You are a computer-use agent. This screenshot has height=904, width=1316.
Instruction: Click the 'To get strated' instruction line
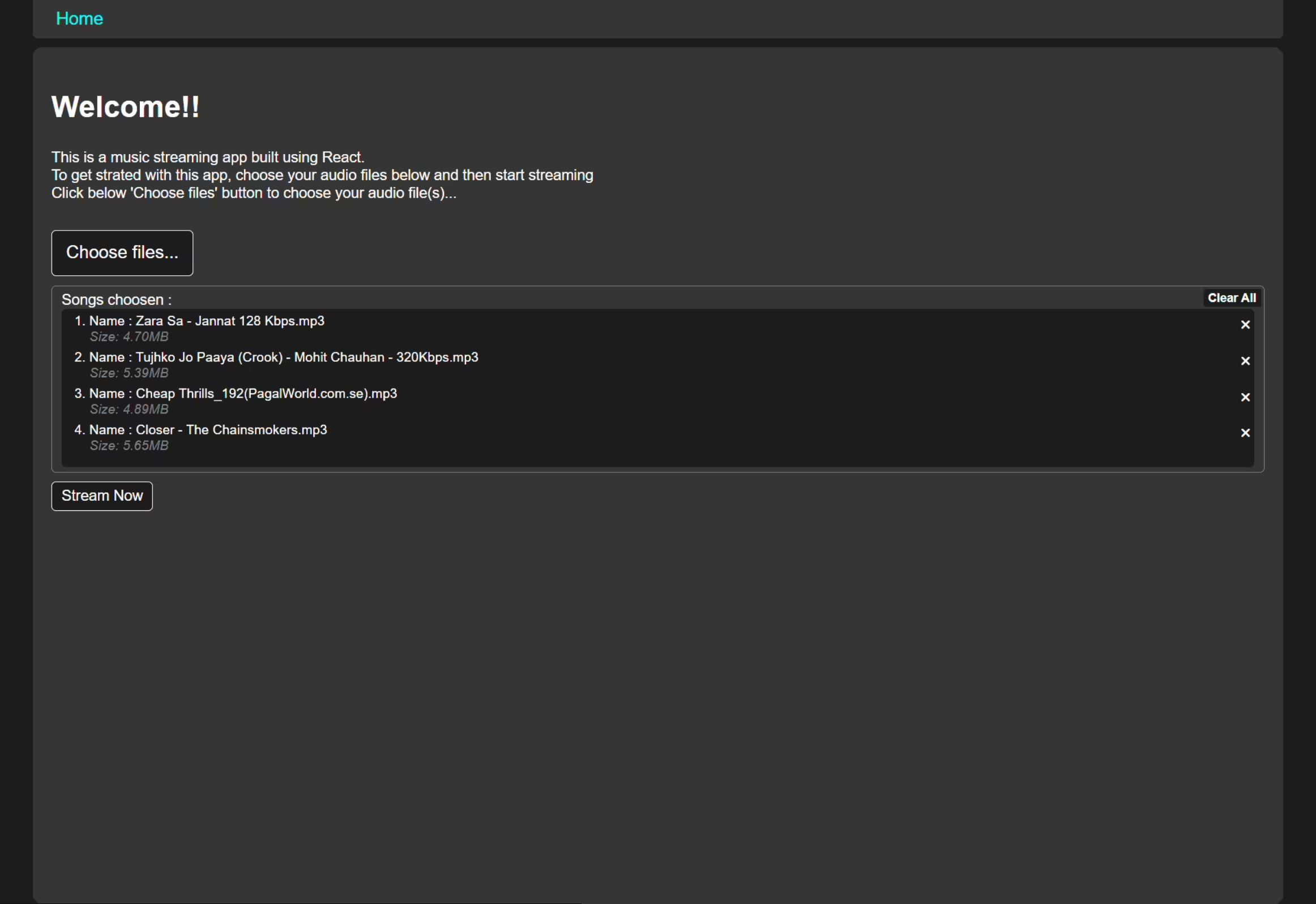coord(322,175)
